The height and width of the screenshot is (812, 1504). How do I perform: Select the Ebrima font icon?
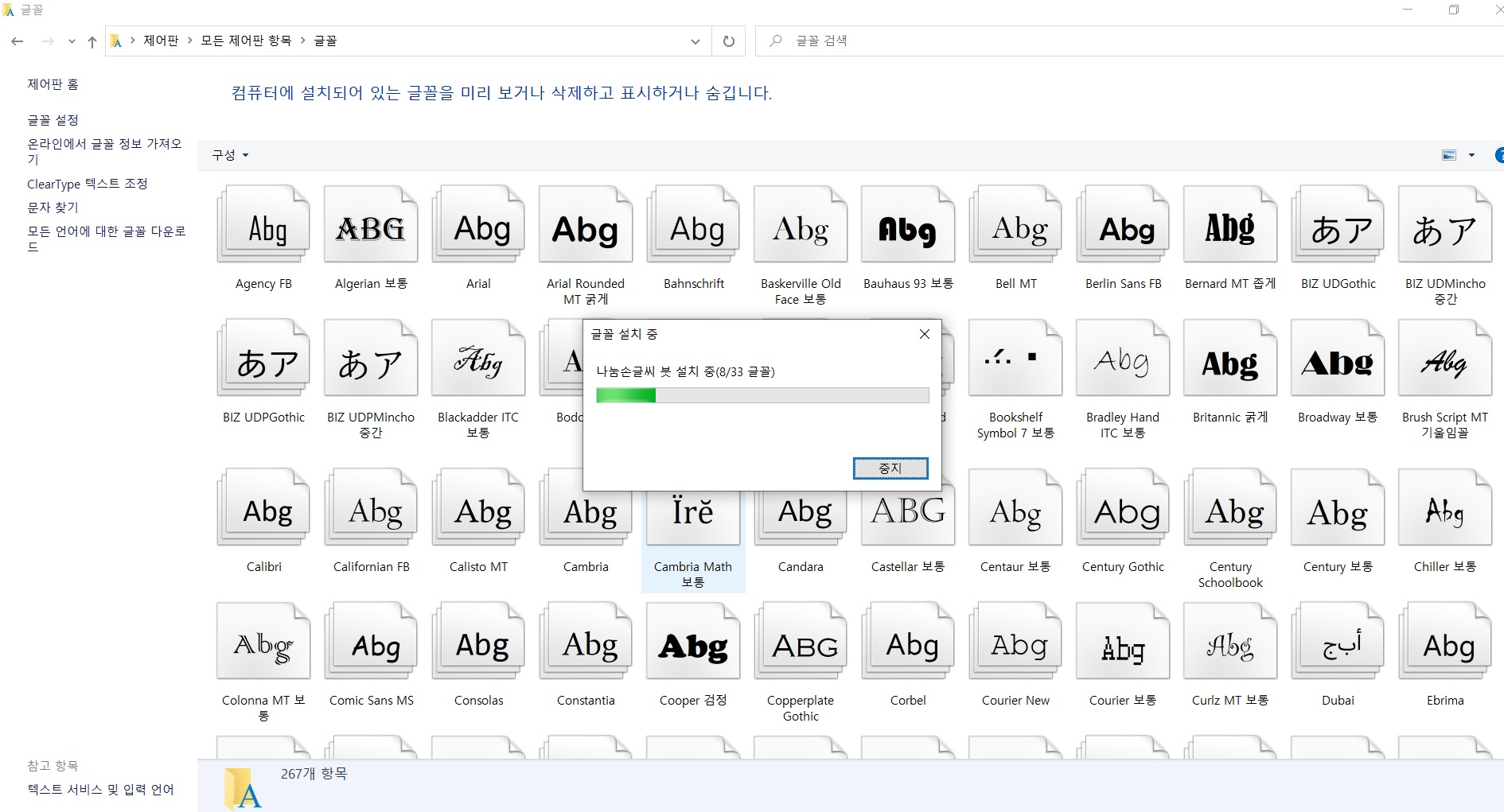point(1445,641)
